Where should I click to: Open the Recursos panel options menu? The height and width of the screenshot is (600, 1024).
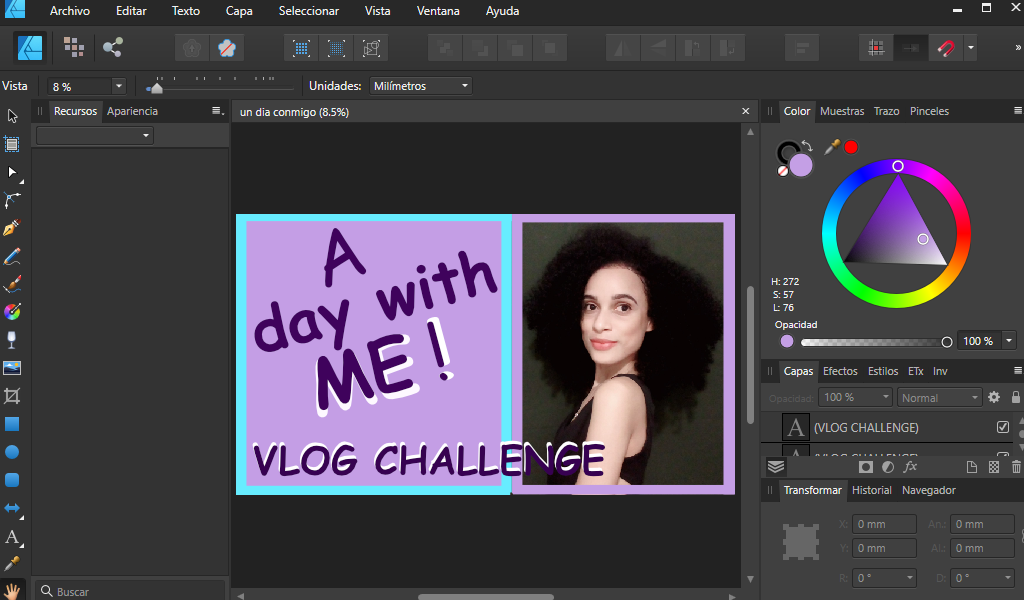(217, 111)
